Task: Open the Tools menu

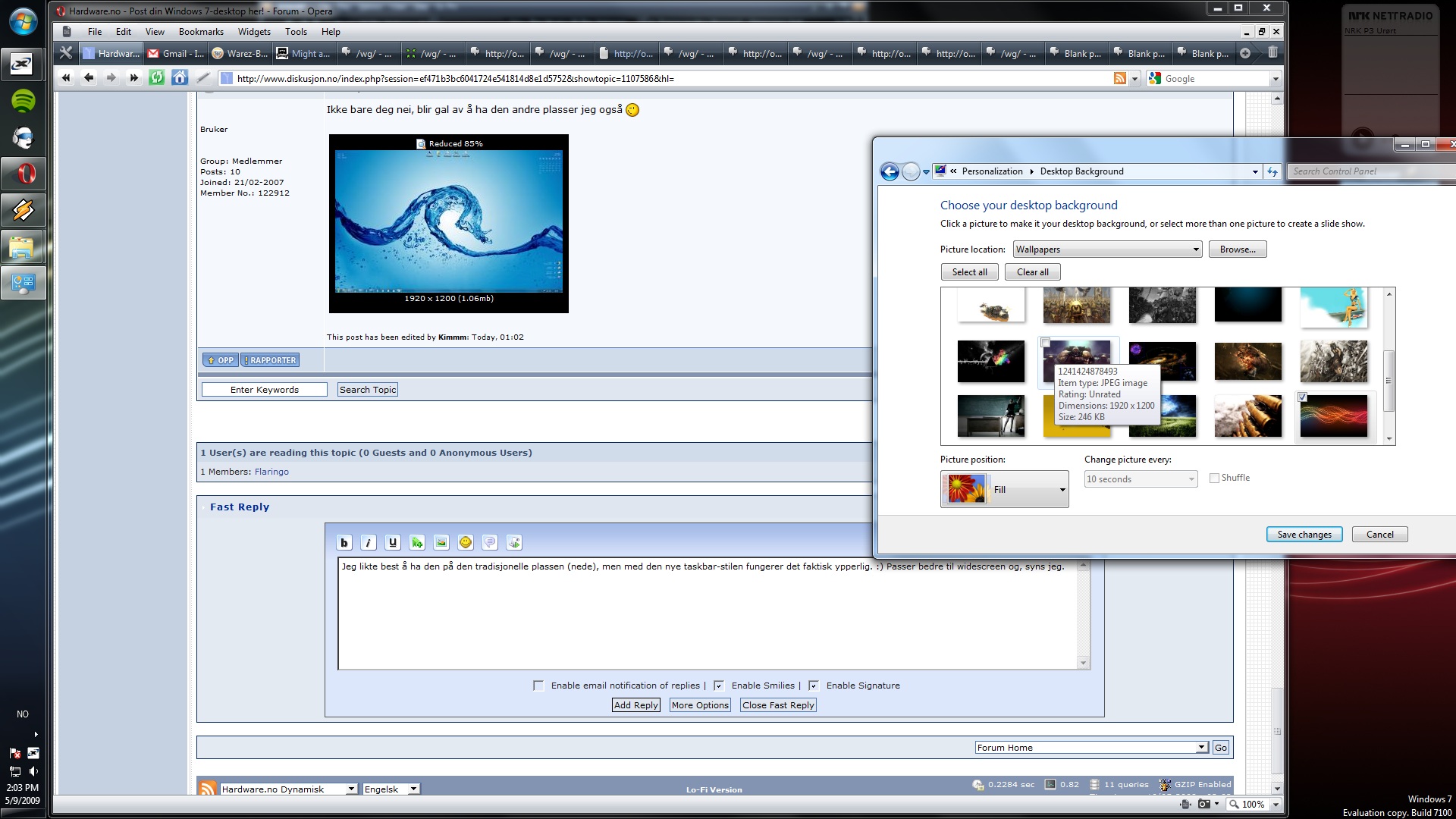Action: point(296,32)
